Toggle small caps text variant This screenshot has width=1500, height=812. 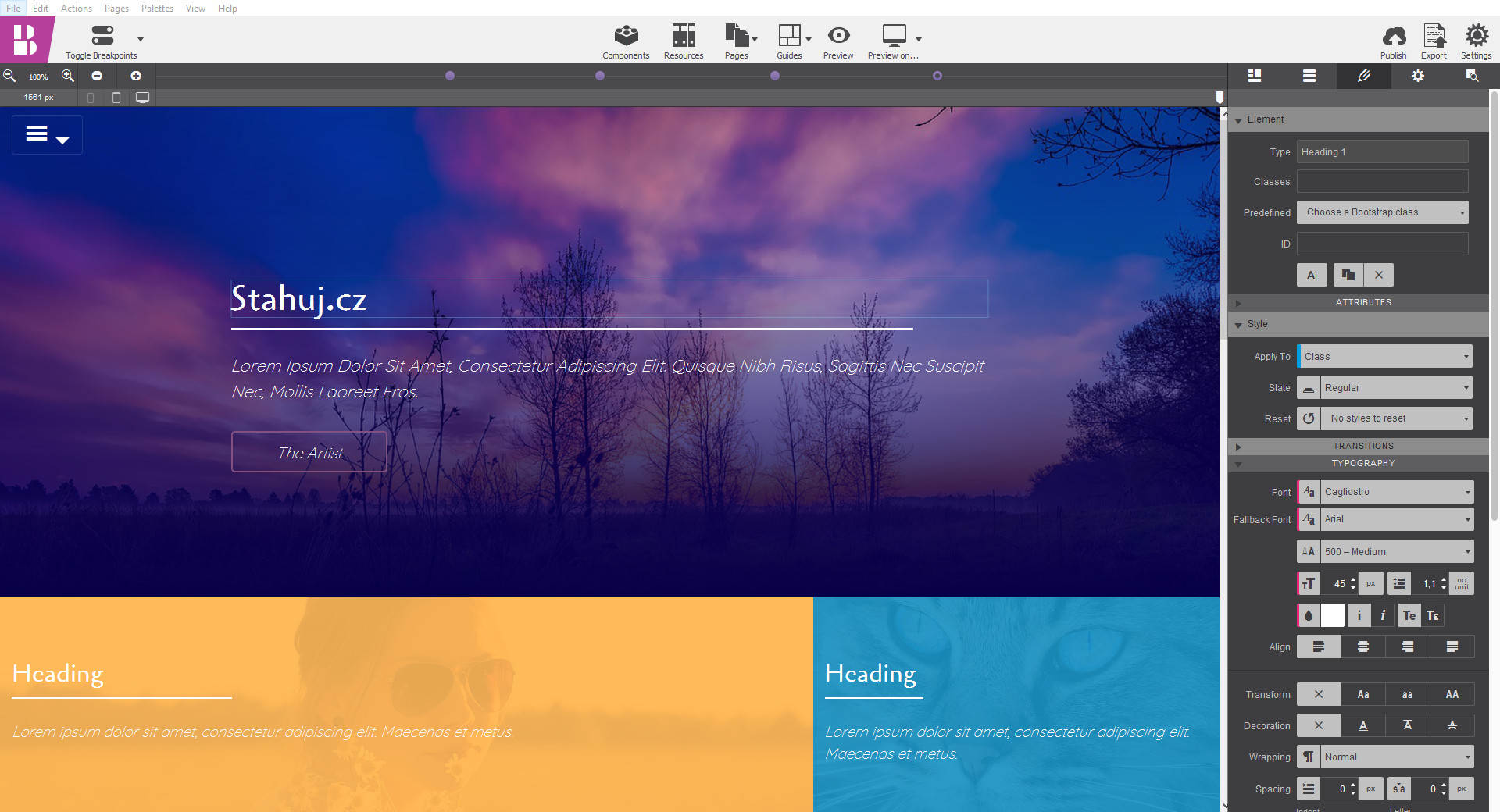tap(1432, 615)
